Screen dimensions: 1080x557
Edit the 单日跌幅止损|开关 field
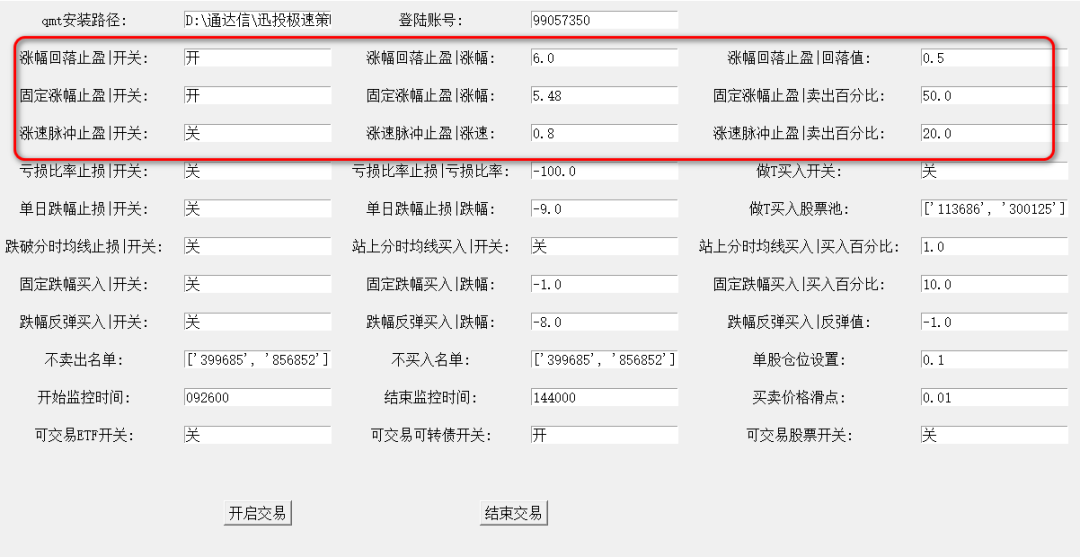coord(258,209)
